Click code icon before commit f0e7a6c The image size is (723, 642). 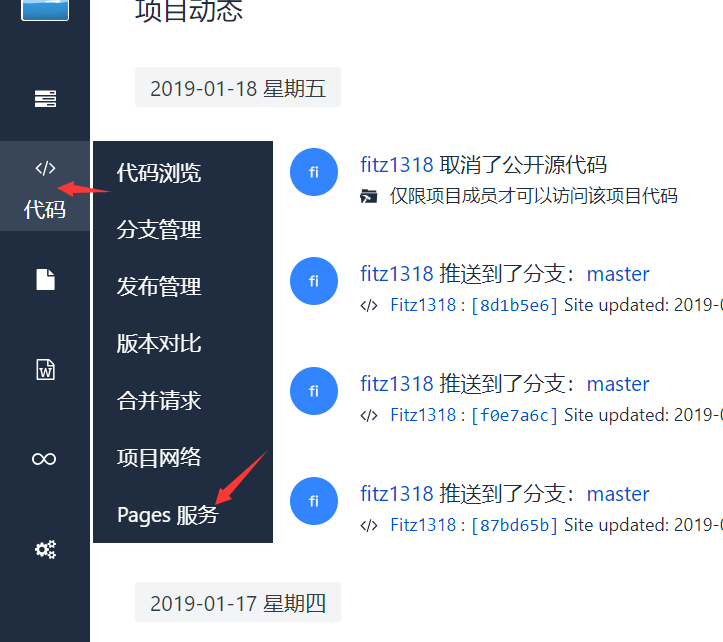point(369,416)
